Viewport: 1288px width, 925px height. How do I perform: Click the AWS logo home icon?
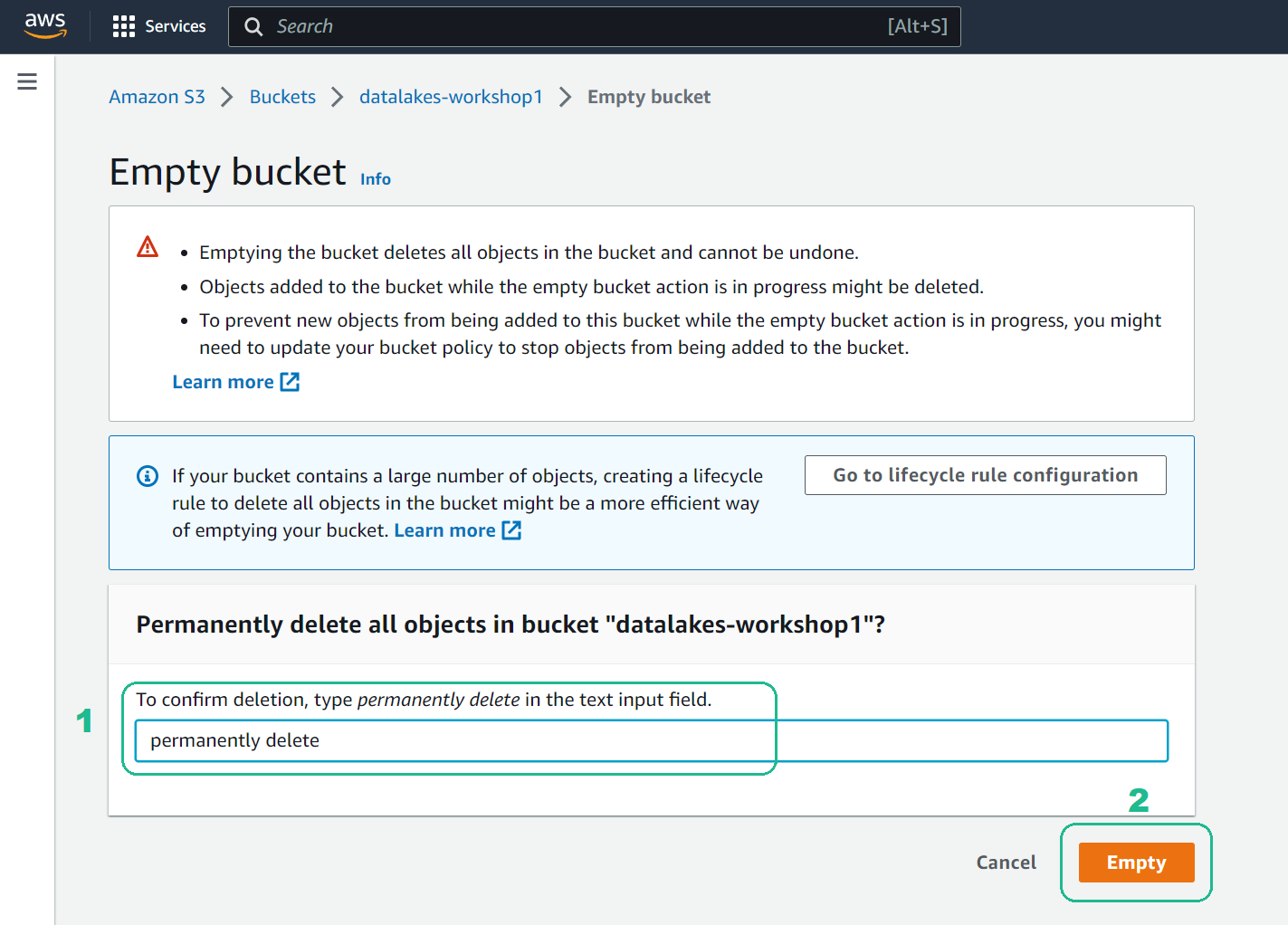pyautogui.click(x=45, y=26)
